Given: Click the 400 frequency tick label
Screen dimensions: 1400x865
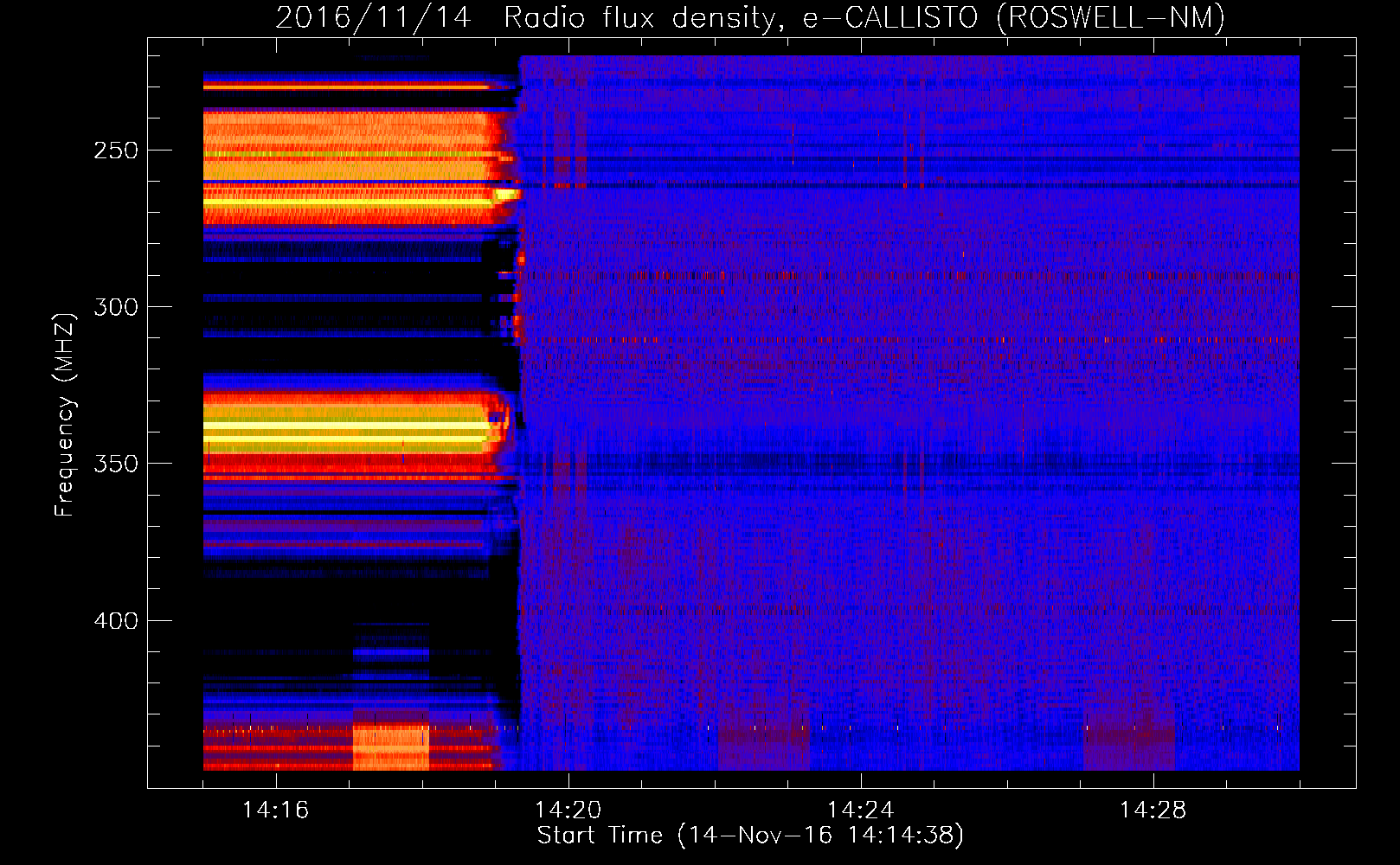Looking at the screenshot, I should pyautogui.click(x=116, y=621).
